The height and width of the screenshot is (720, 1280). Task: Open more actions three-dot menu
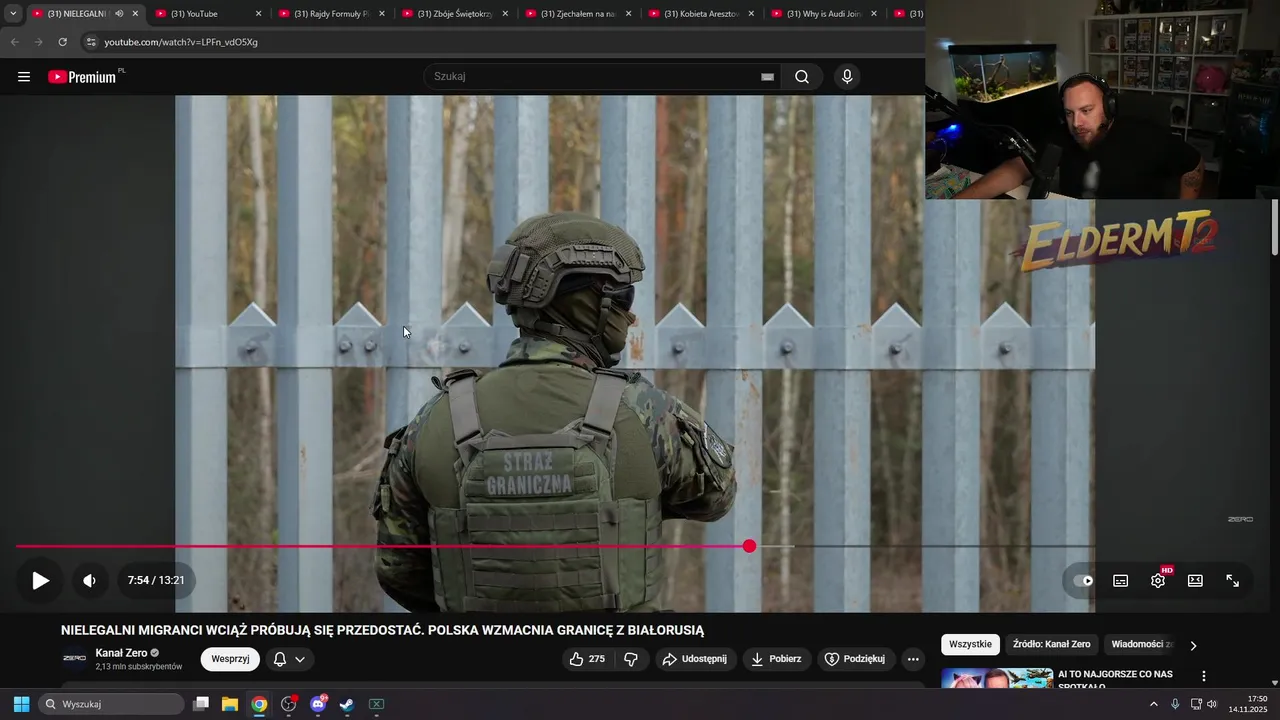click(x=913, y=659)
